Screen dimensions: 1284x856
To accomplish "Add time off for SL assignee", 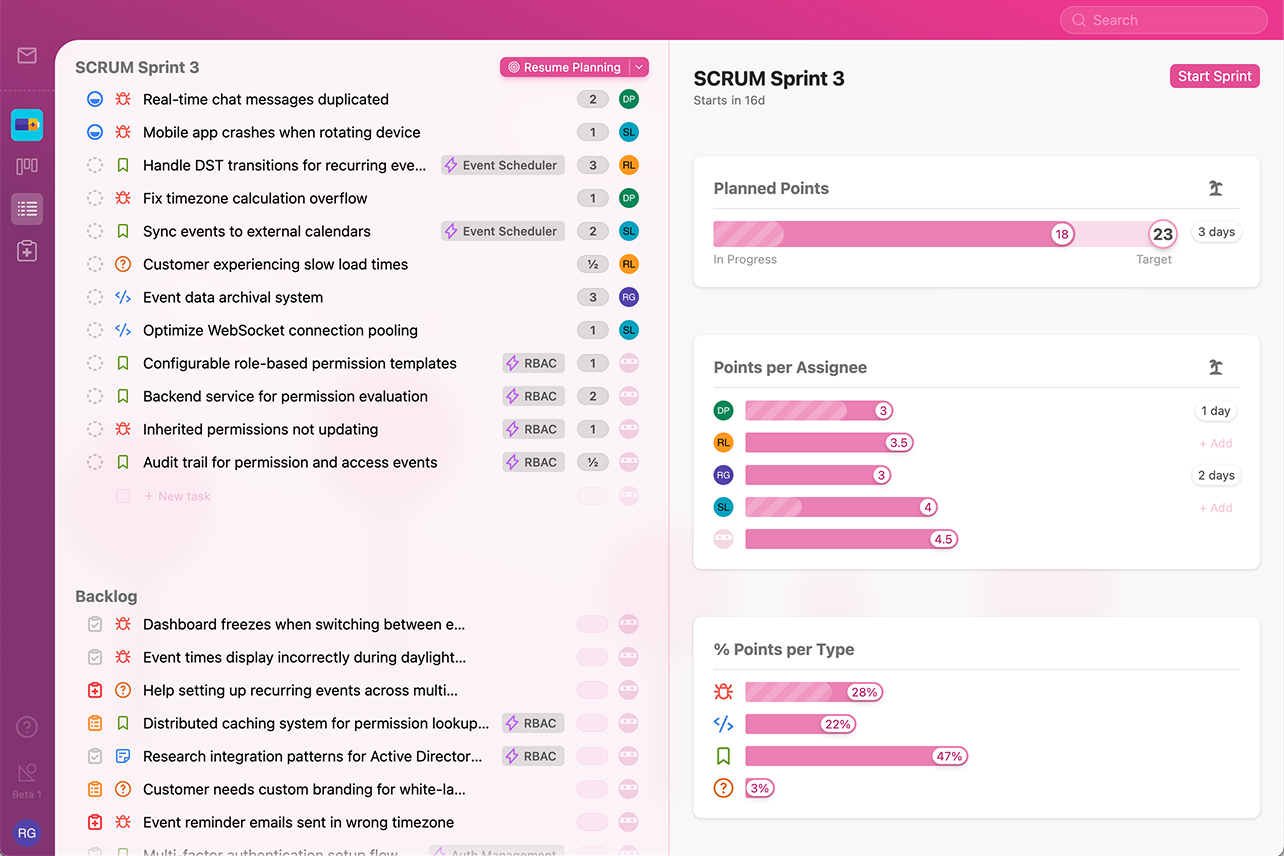I will 1216,508.
